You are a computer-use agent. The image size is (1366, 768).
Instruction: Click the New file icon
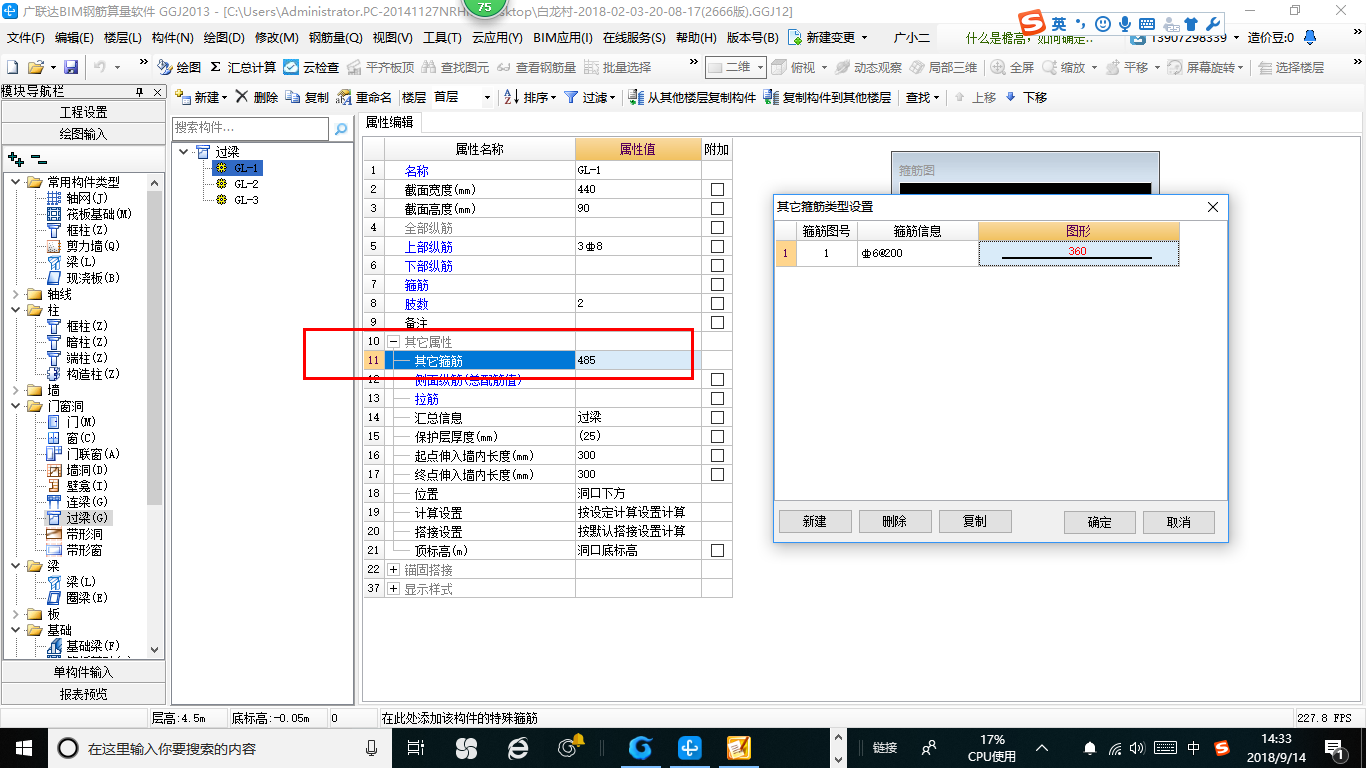[13, 67]
